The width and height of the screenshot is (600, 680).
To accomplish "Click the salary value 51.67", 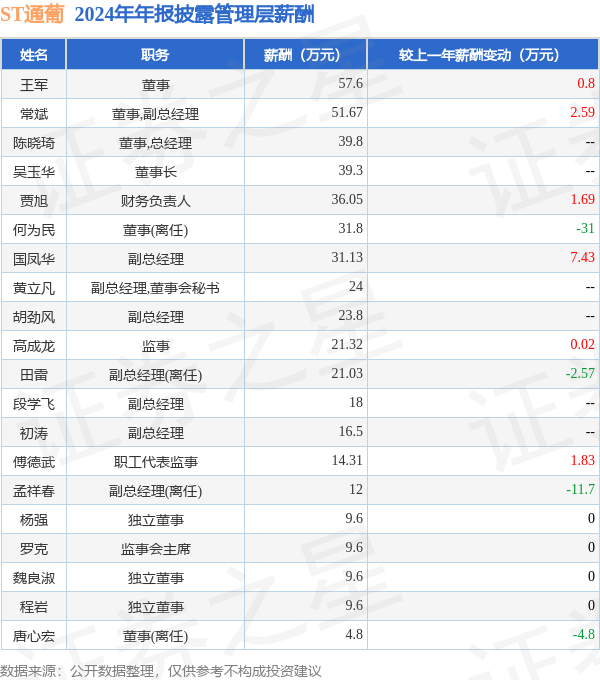I will click(x=347, y=112).
